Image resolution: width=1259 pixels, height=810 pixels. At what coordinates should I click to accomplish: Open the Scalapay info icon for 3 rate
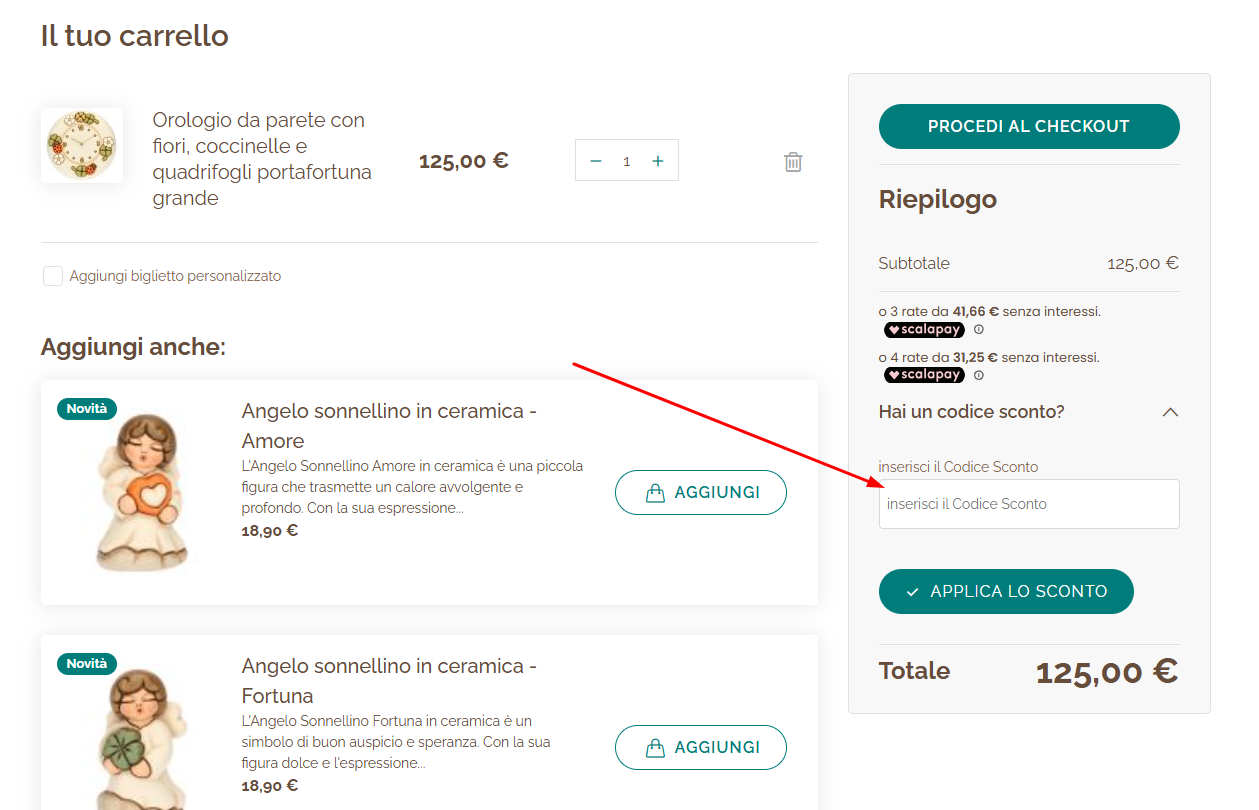(x=977, y=329)
